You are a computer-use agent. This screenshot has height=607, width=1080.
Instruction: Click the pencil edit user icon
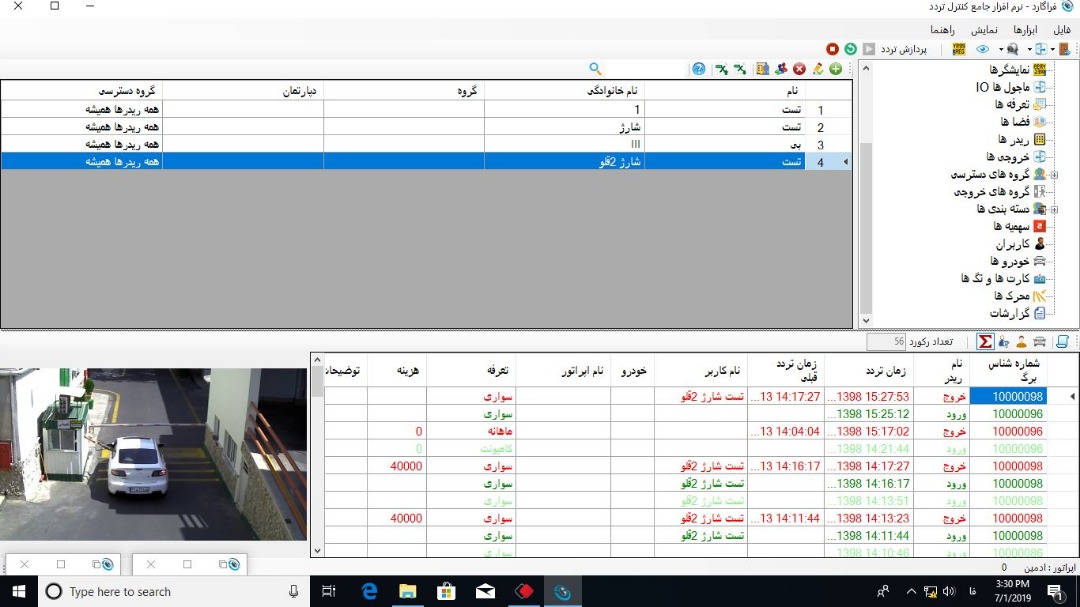(x=818, y=69)
